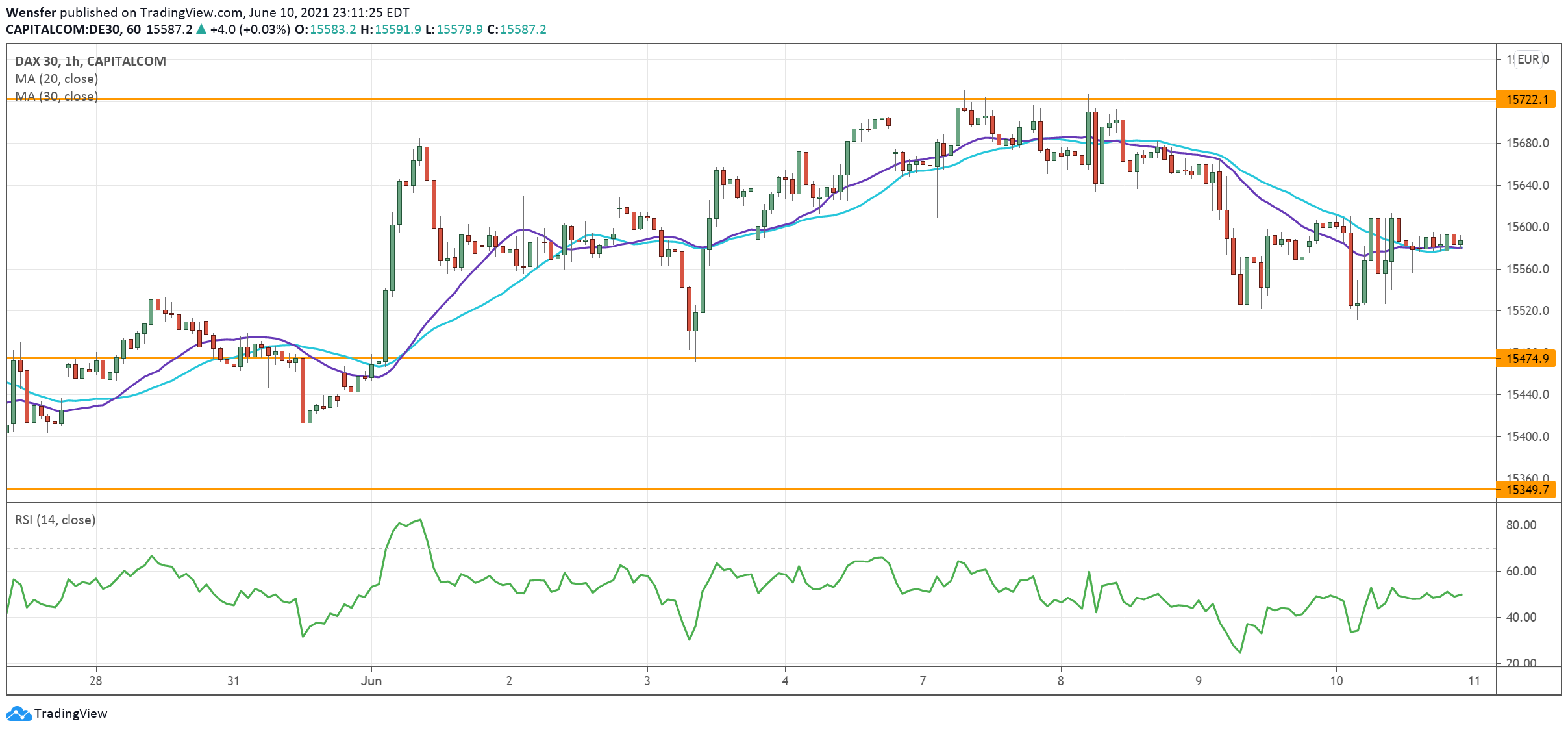Click the green up-triangle price change icon
The image size is (1568, 732).
point(201,29)
